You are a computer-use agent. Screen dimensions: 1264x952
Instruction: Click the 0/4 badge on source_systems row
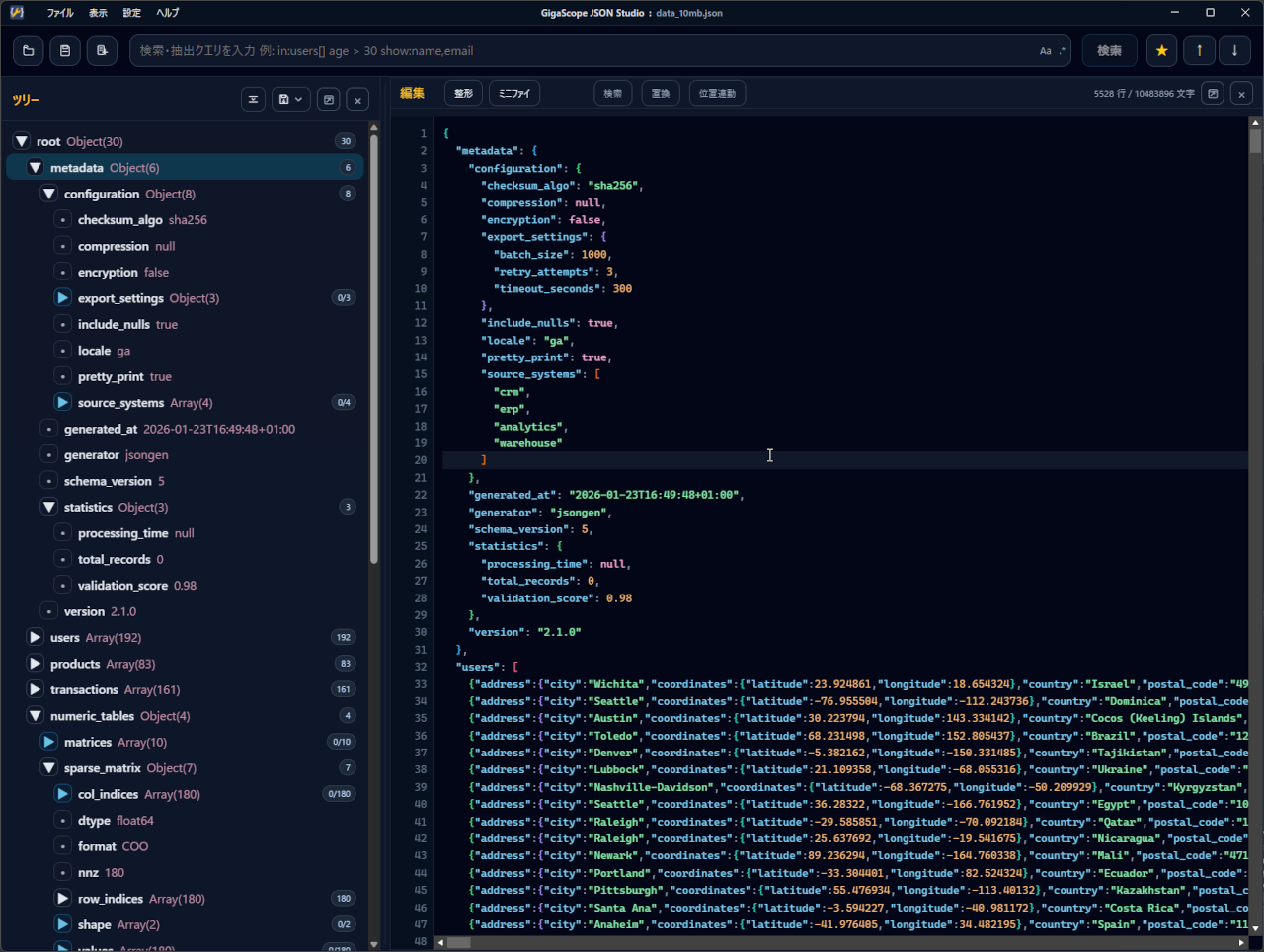[x=344, y=403]
